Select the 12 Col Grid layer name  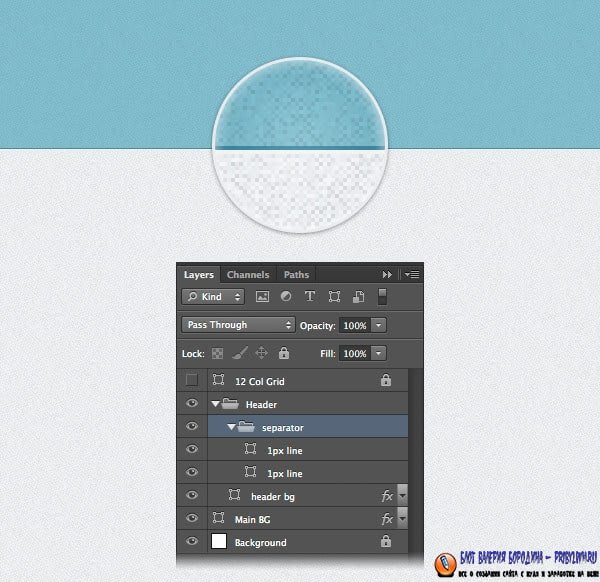[x=260, y=381]
